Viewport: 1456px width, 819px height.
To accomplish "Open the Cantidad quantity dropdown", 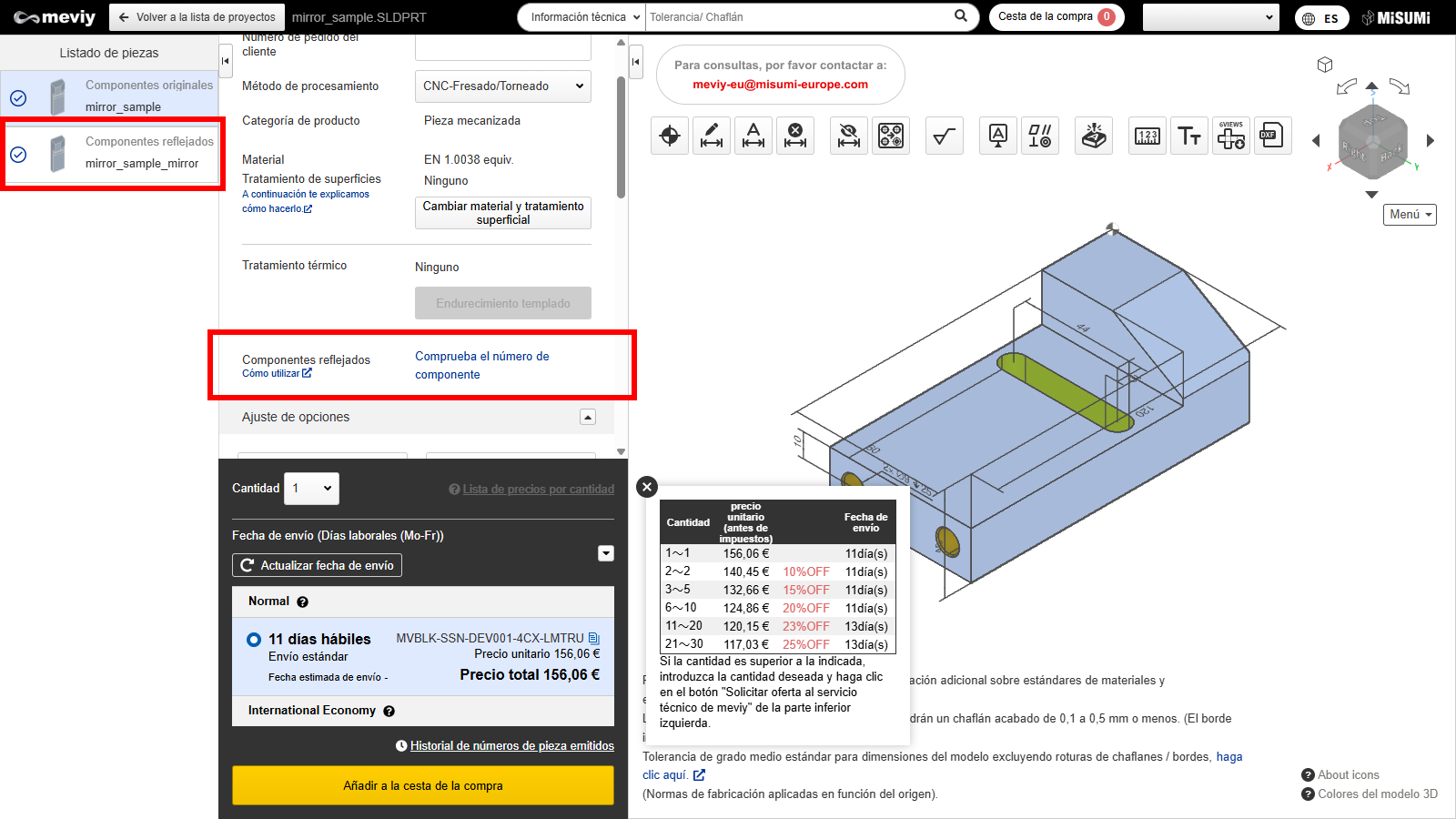I will 311,489.
